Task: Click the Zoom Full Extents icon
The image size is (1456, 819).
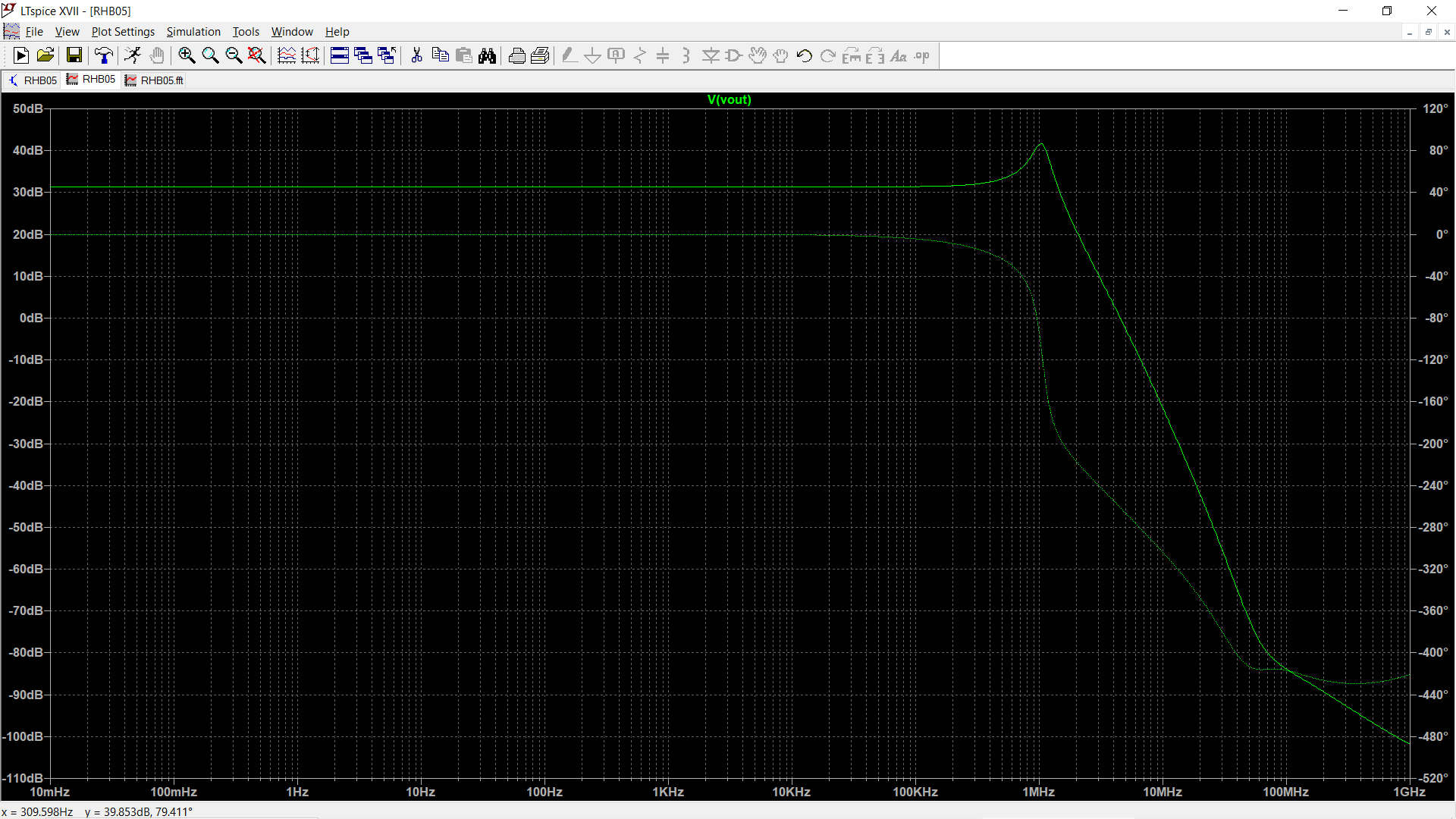Action: [257, 55]
